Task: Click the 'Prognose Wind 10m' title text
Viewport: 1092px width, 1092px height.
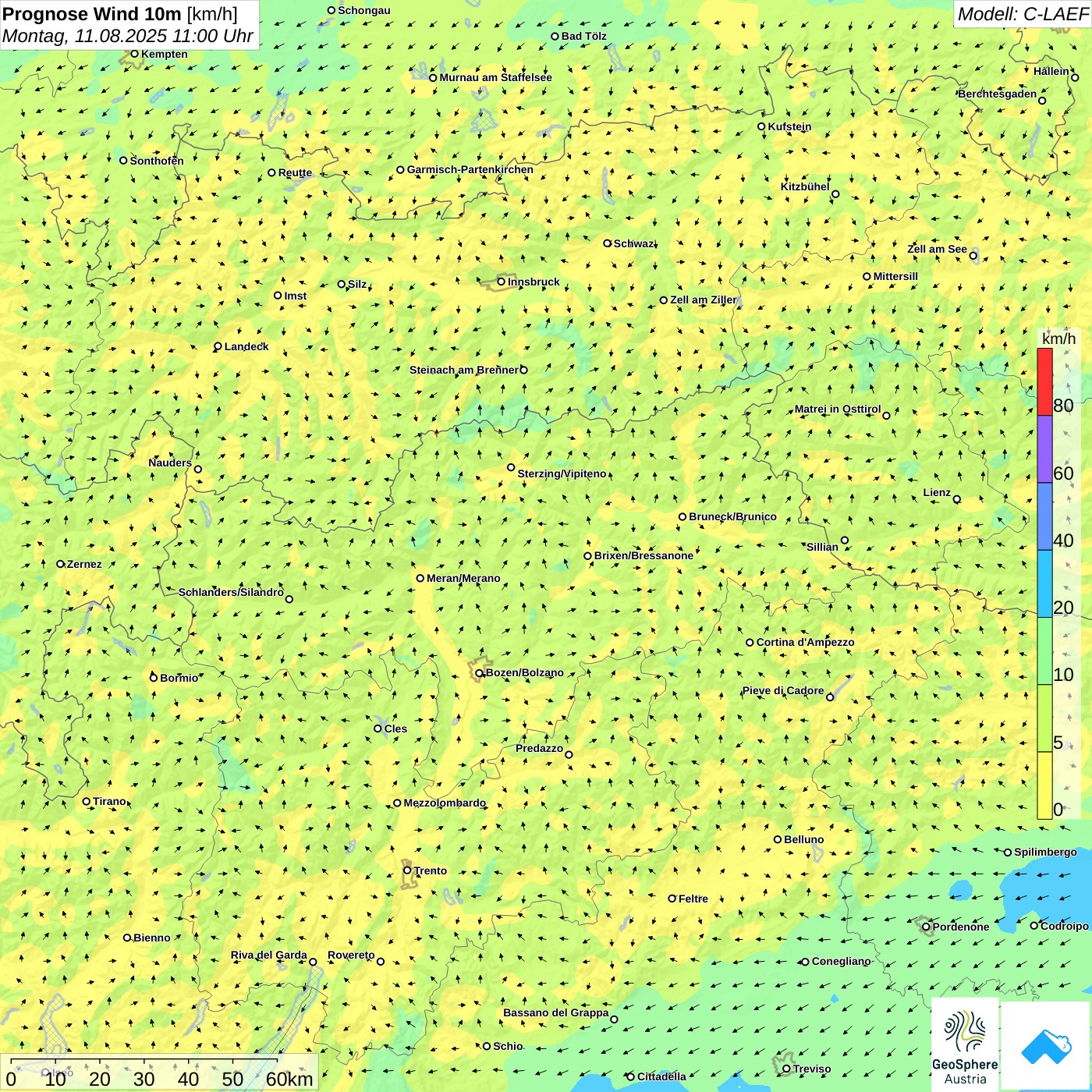Action: (x=91, y=13)
